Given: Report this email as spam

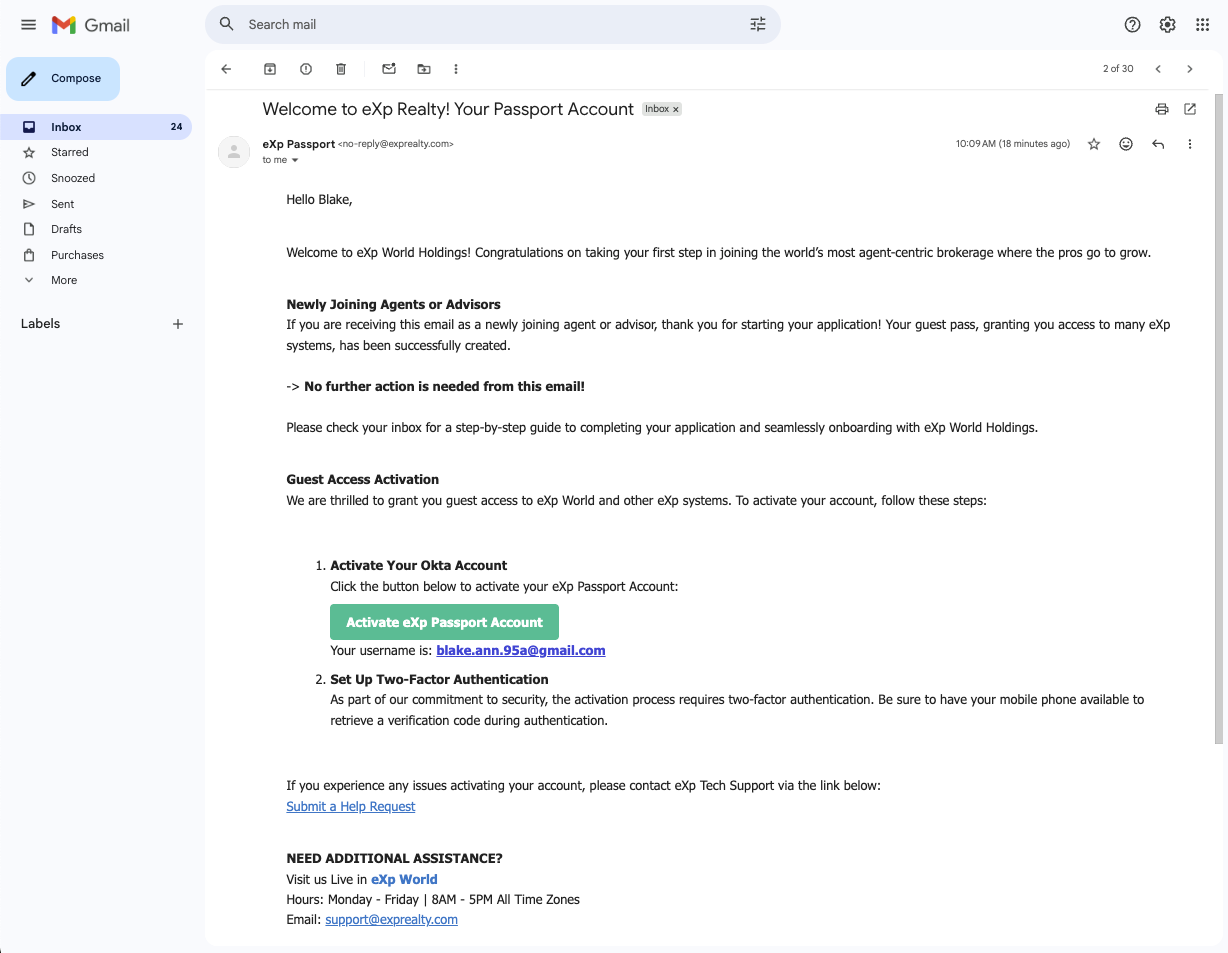Looking at the screenshot, I should pos(306,69).
